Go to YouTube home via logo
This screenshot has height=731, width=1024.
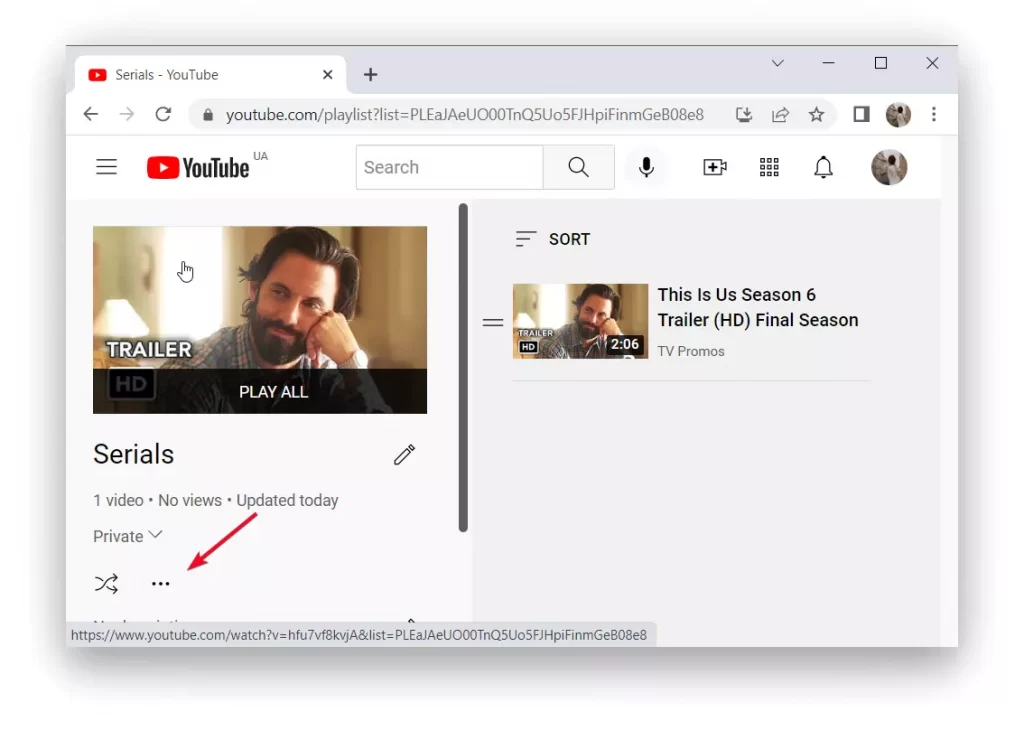pos(198,168)
